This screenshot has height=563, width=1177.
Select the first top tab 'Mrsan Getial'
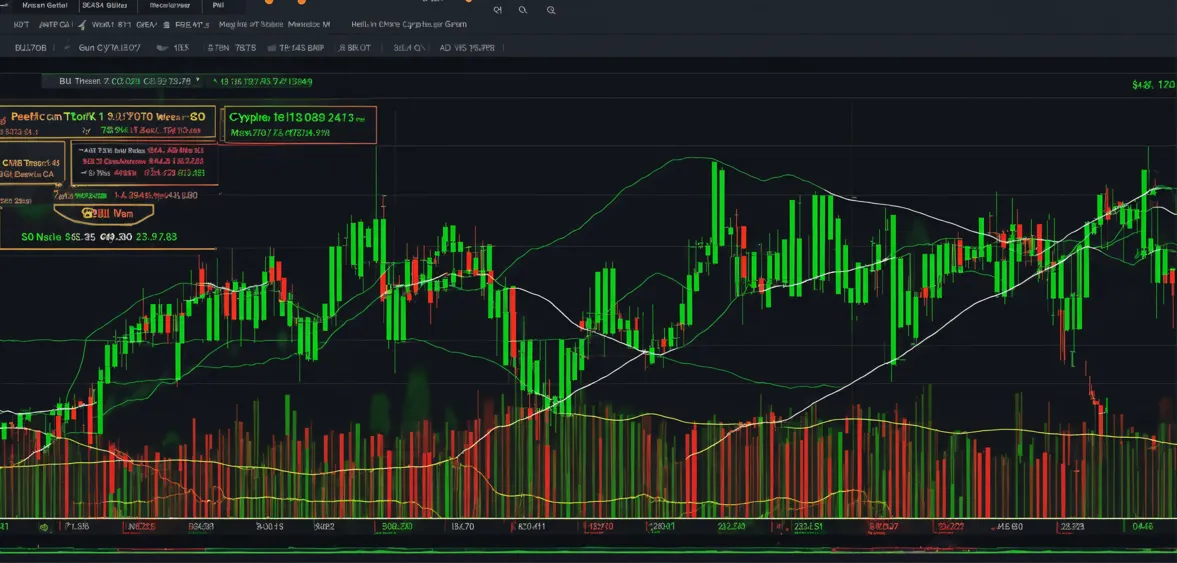tap(44, 5)
